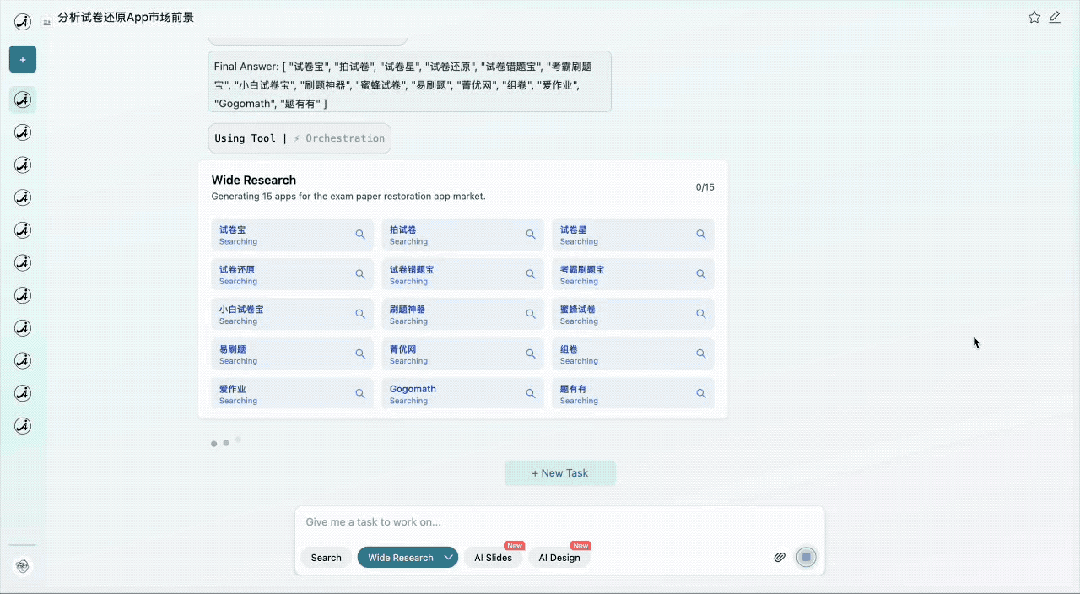Click the search icon on the Gogomath card
The height and width of the screenshot is (594, 1080).
pyautogui.click(x=531, y=394)
